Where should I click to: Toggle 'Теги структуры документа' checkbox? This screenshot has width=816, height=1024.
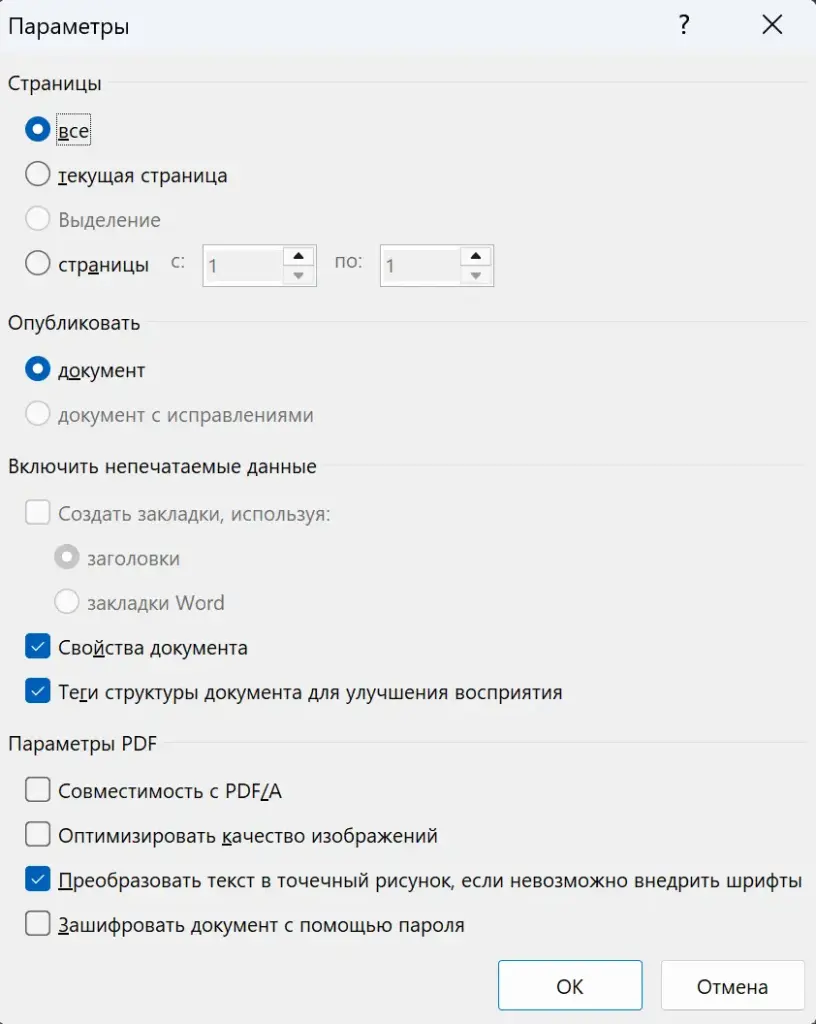point(38,691)
